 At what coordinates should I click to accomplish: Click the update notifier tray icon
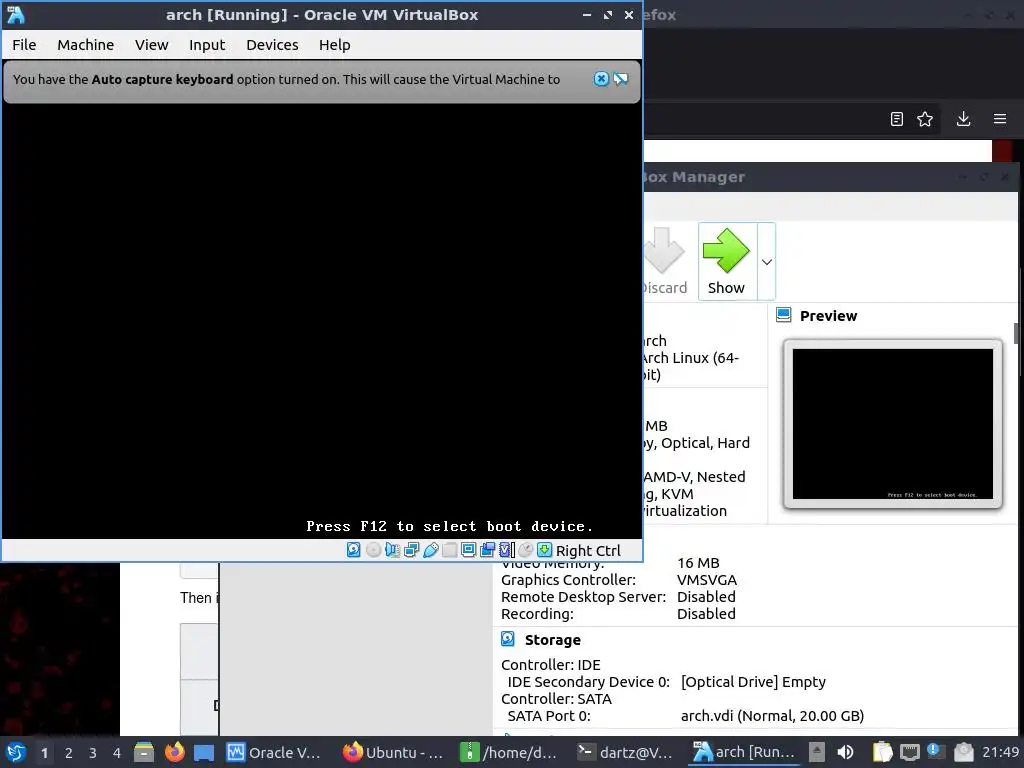click(x=936, y=751)
